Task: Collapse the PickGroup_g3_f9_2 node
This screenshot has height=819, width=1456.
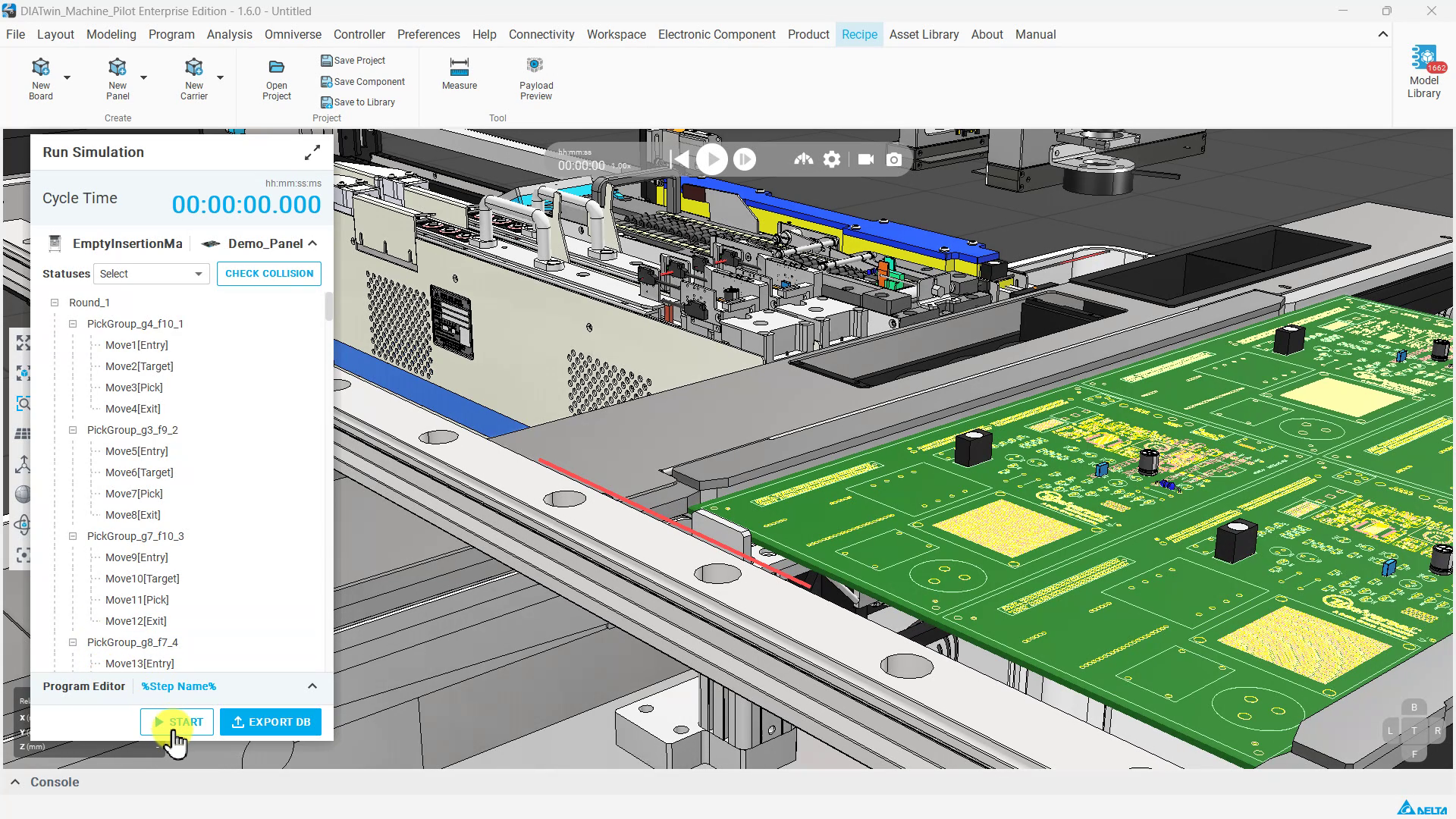Action: pos(73,430)
